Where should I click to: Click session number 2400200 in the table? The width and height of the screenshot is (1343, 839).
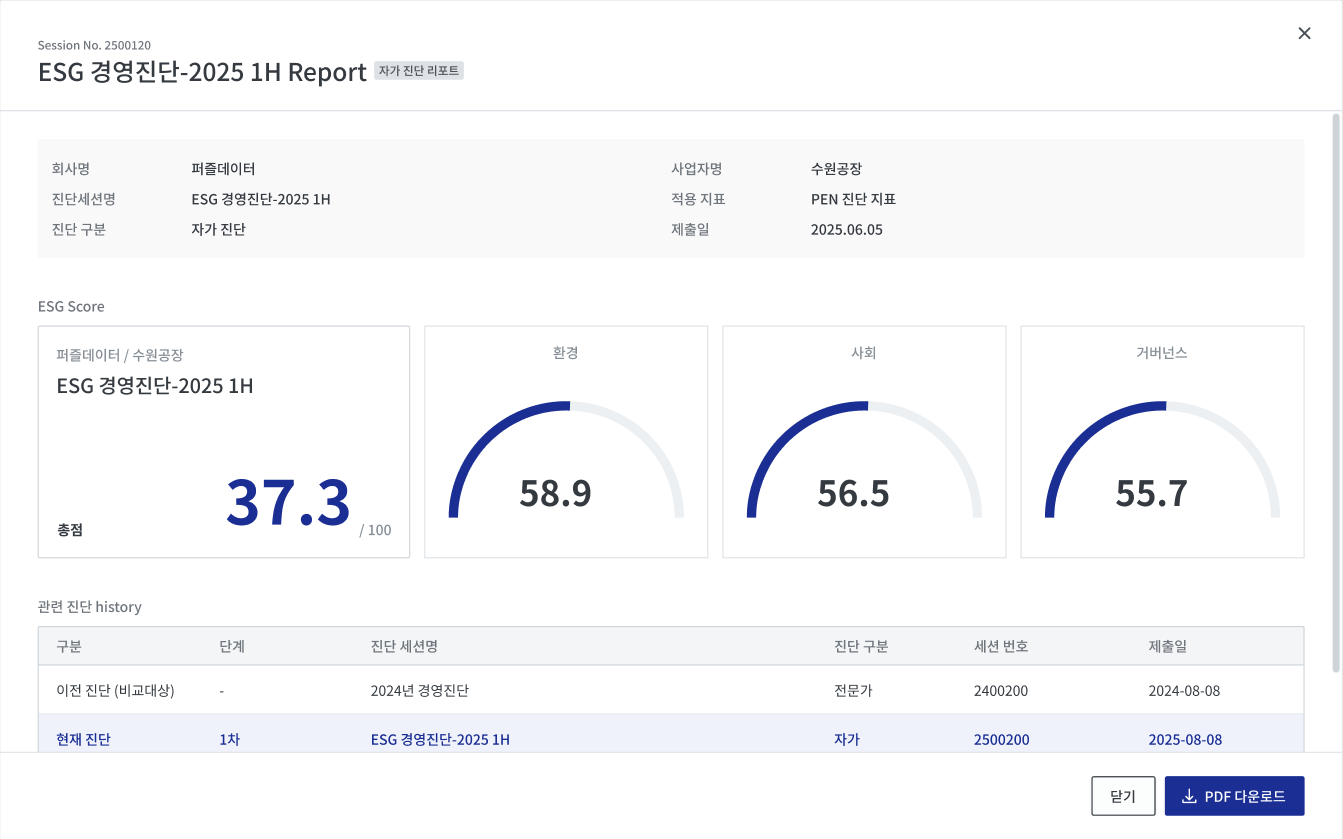[x=1001, y=691]
